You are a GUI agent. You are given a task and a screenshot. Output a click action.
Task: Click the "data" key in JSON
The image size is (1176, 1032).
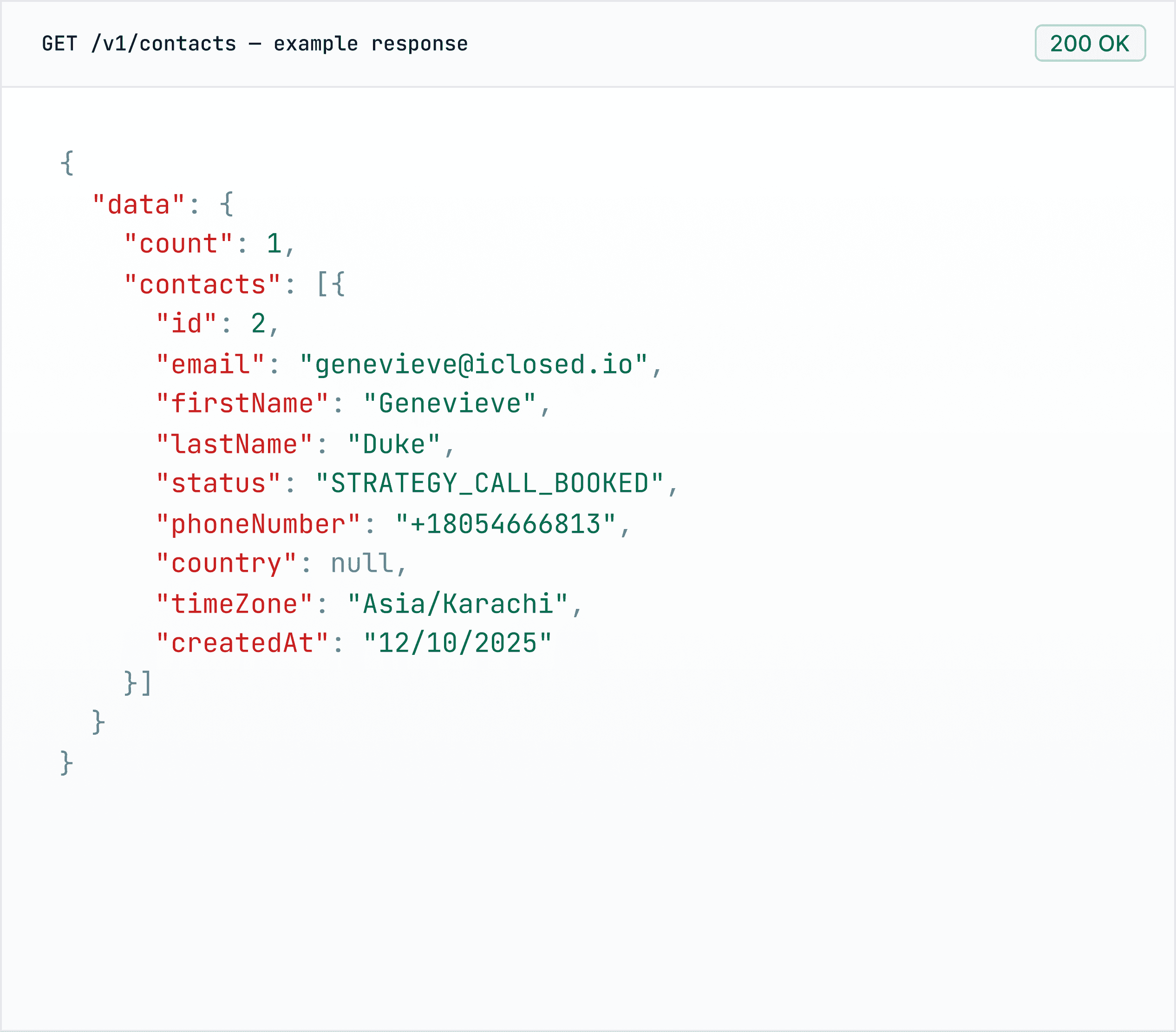(139, 205)
